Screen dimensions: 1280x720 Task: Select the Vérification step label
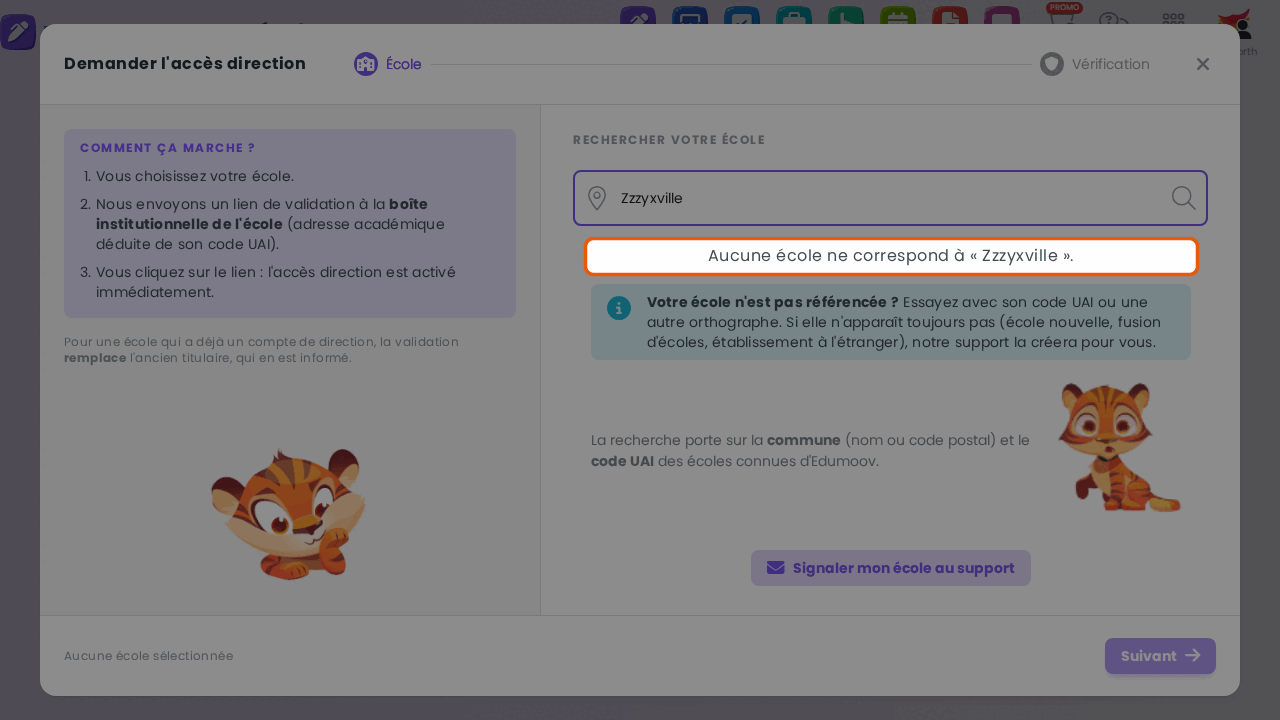[1111, 64]
